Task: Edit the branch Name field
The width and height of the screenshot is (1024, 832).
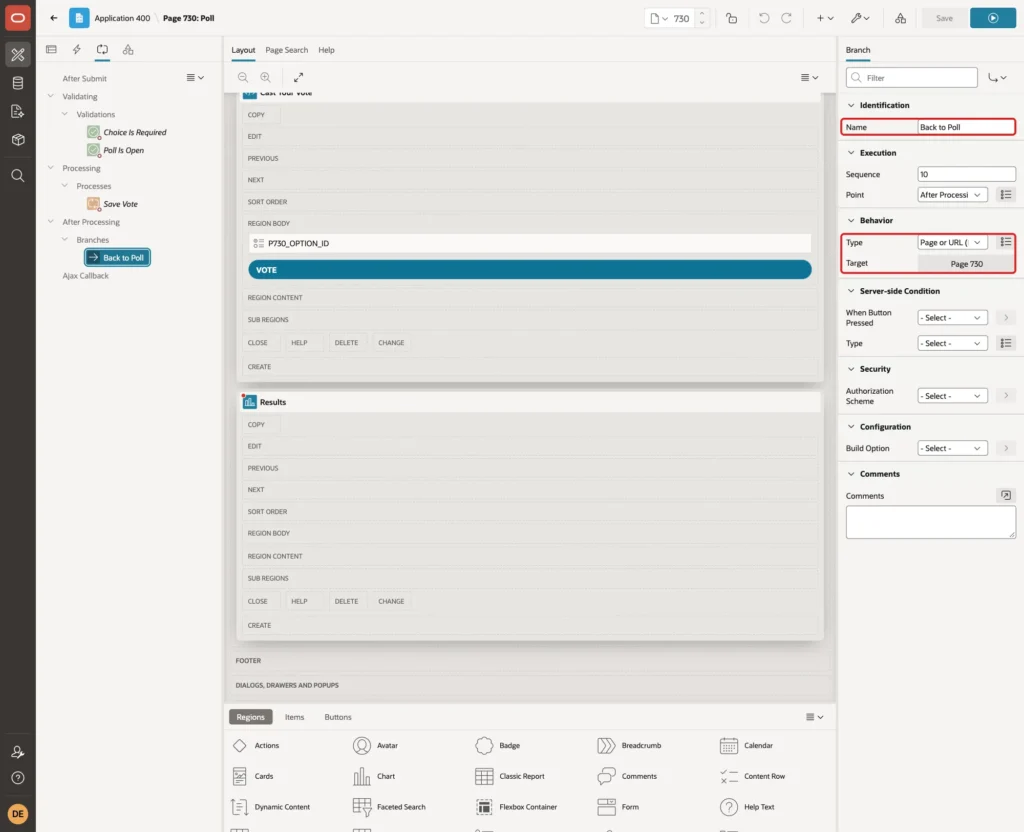Action: click(x=965, y=127)
